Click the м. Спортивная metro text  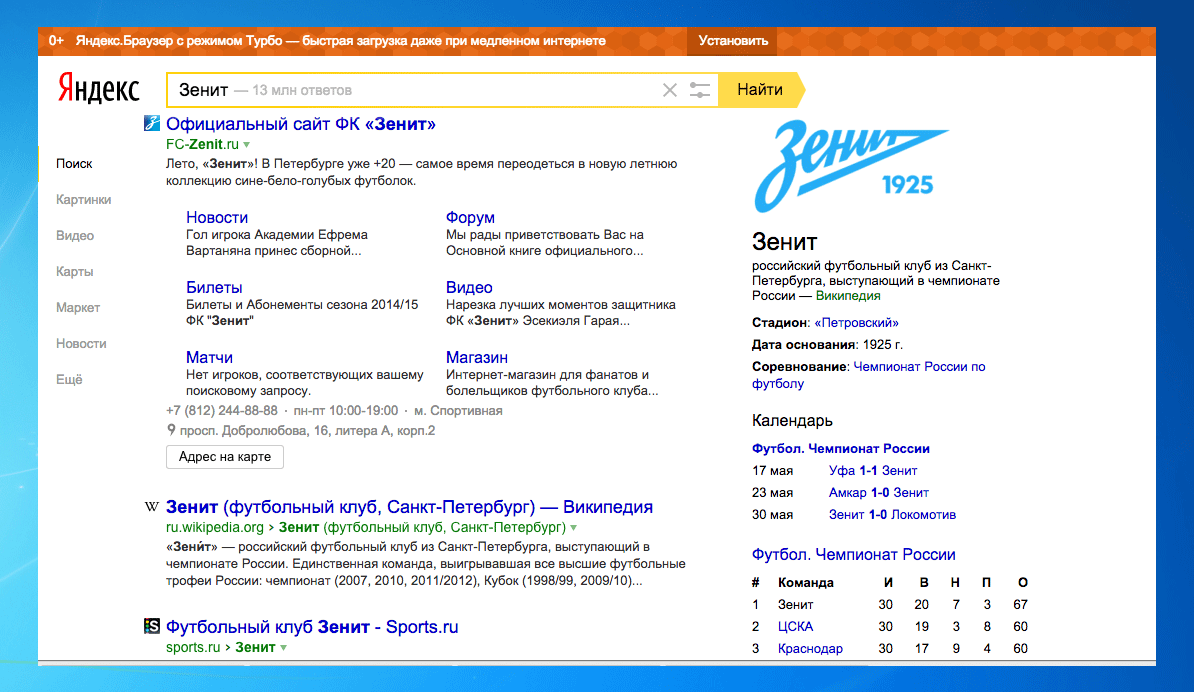pos(458,411)
